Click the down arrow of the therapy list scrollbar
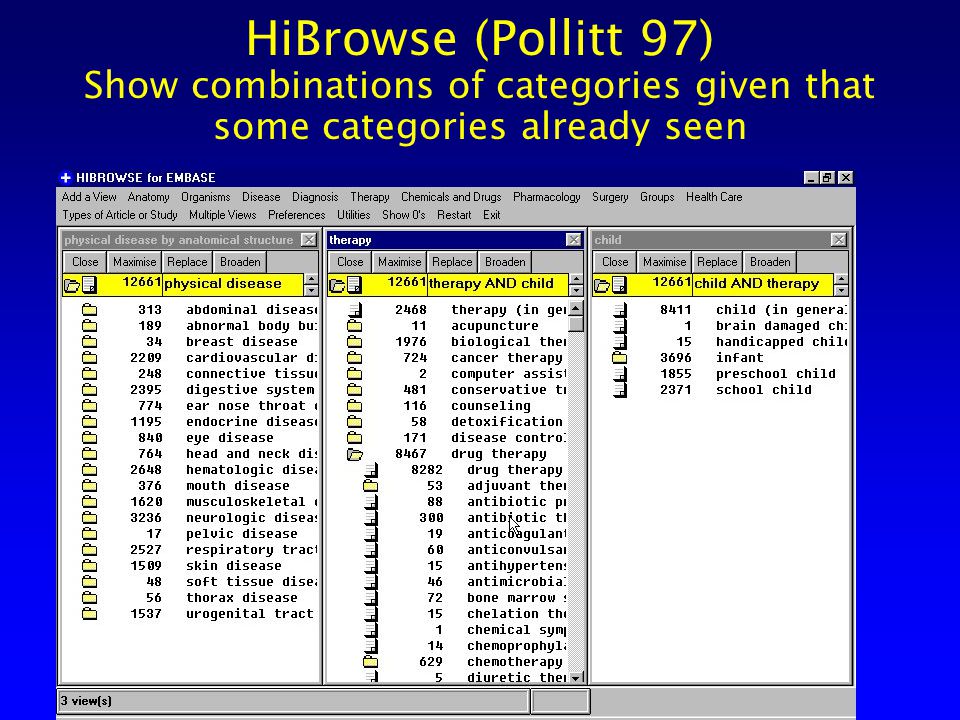 (x=576, y=677)
